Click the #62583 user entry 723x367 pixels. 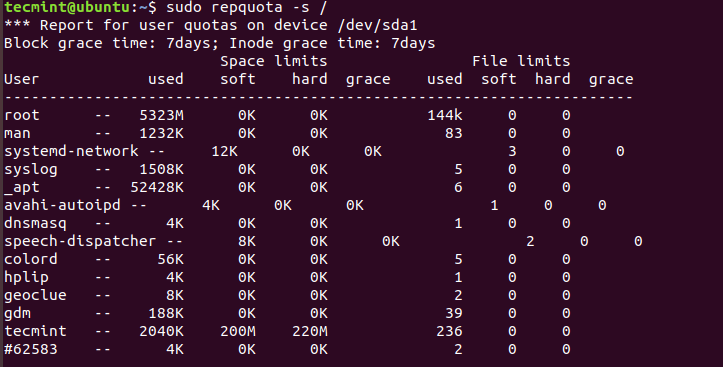31,349
